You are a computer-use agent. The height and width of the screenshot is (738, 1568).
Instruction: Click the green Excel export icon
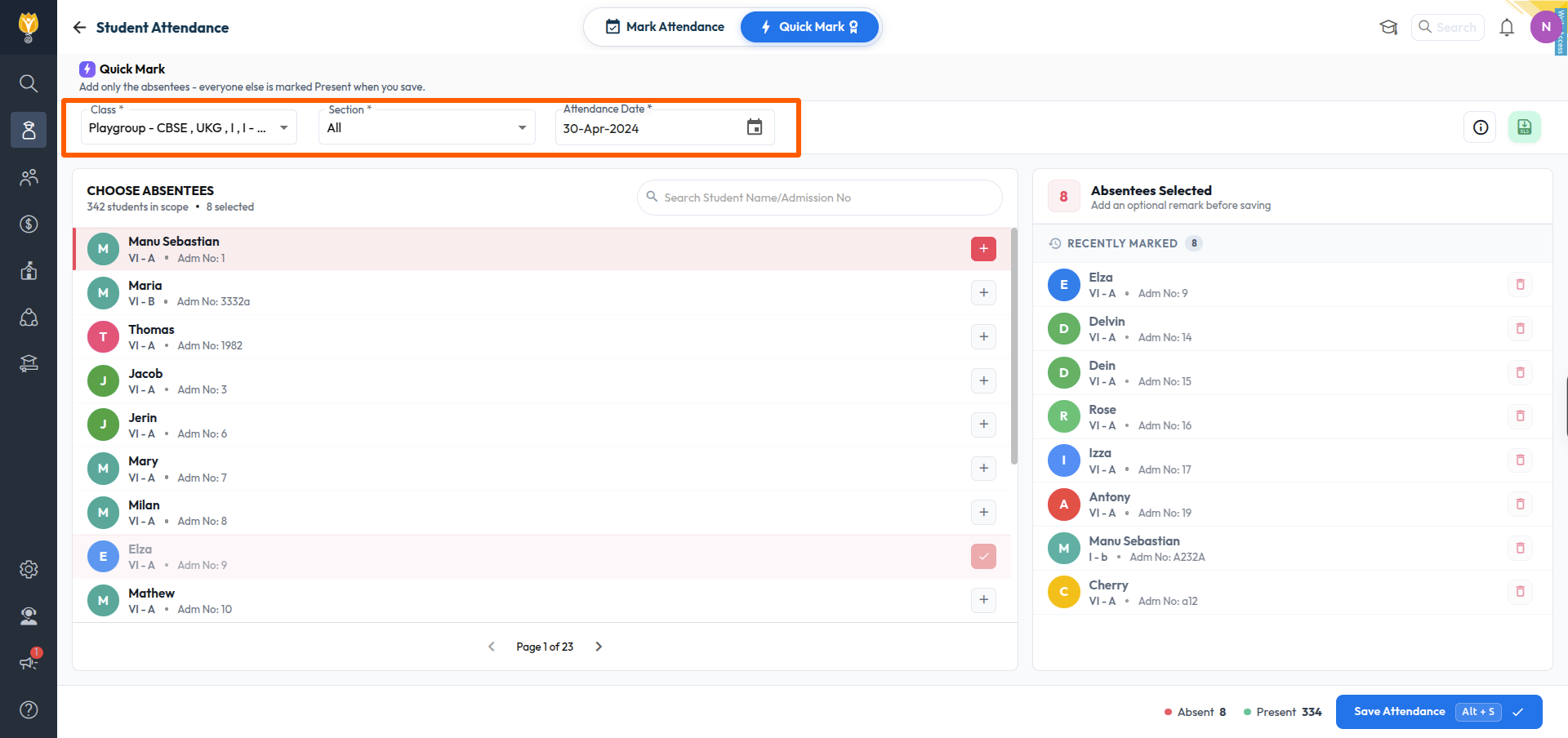[x=1525, y=127]
